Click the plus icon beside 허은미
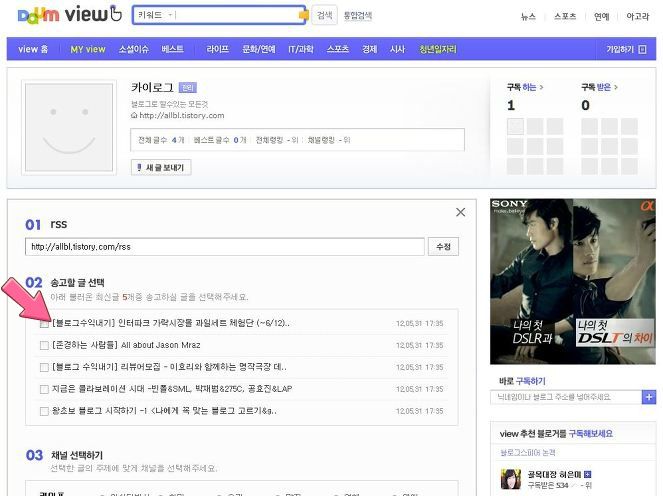 coord(587,474)
